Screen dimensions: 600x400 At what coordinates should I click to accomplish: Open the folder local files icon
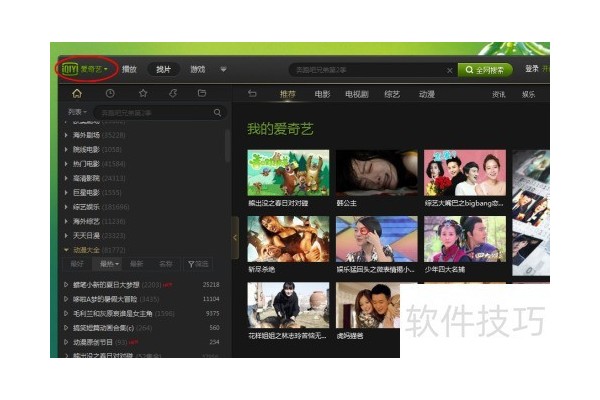[x=202, y=93]
